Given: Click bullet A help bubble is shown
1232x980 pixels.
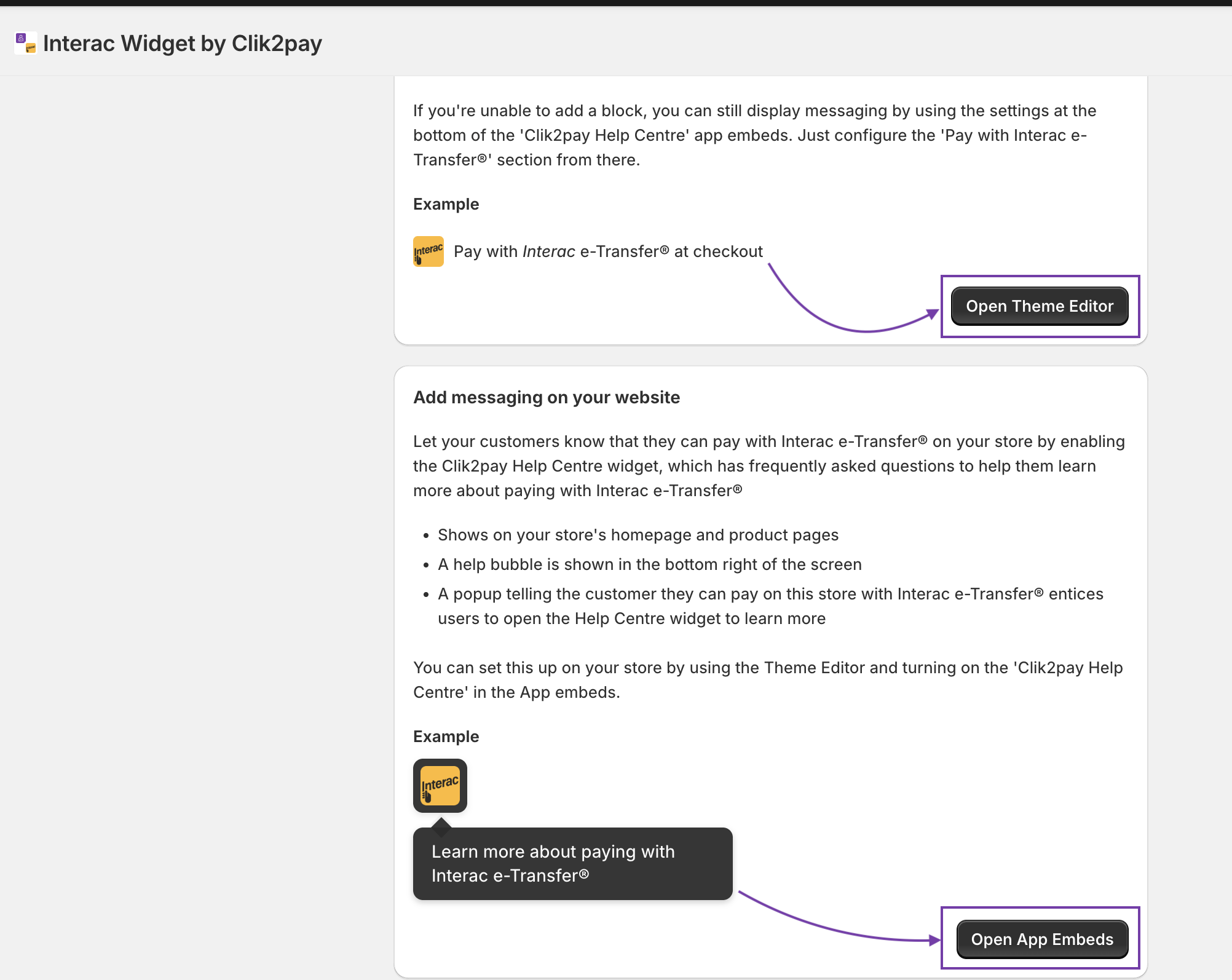Looking at the screenshot, I should tap(650, 564).
